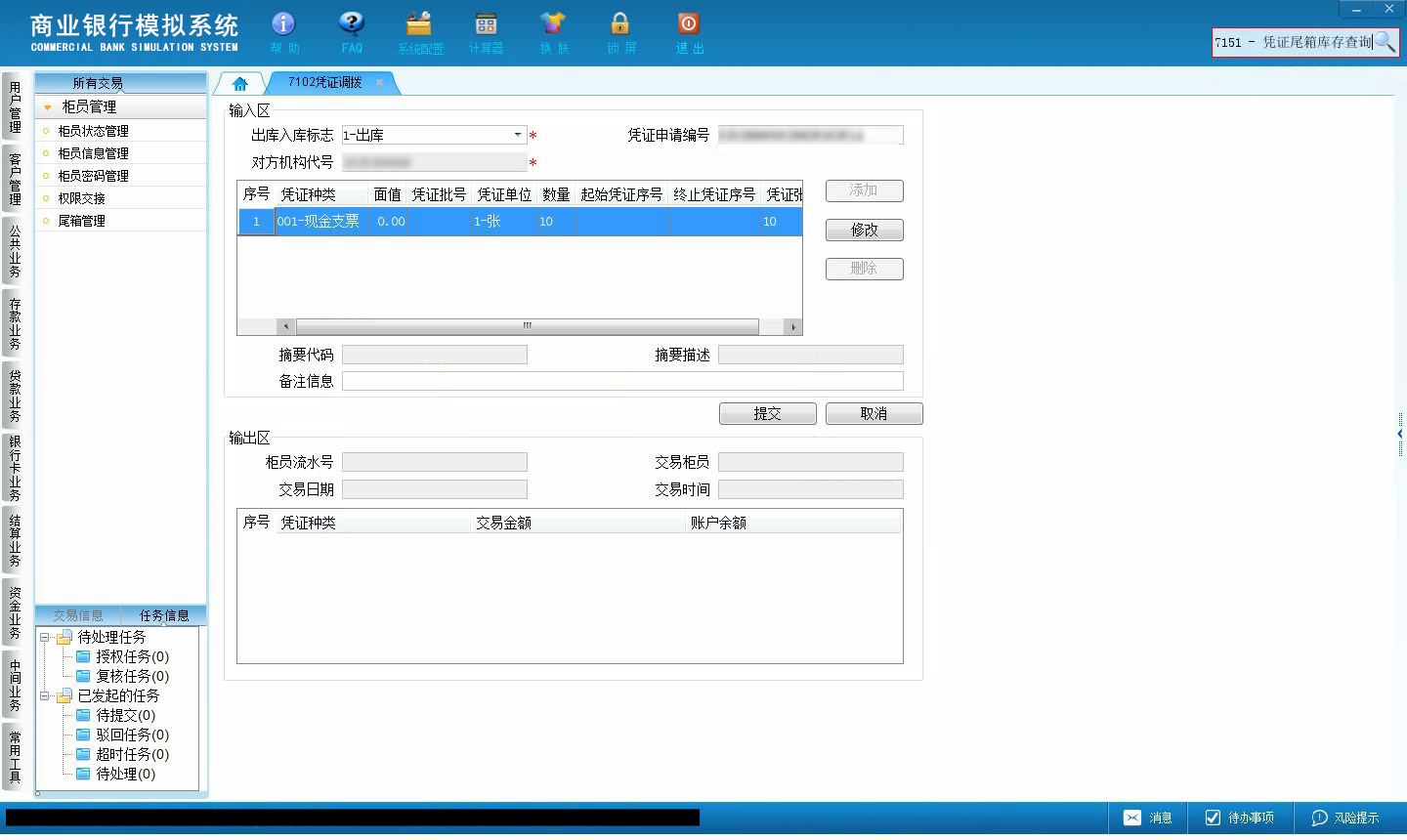Collapse the 已发起的任务 tree node
The image size is (1407, 840).
tap(45, 696)
